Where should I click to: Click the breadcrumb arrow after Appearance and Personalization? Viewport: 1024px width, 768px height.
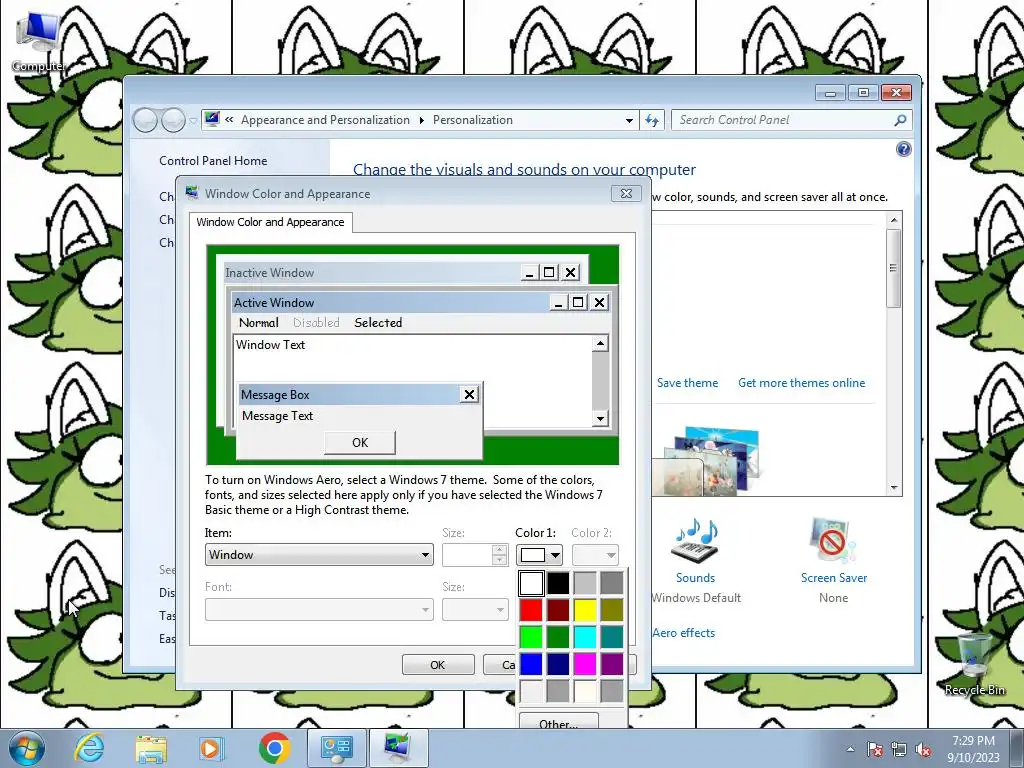click(x=421, y=120)
